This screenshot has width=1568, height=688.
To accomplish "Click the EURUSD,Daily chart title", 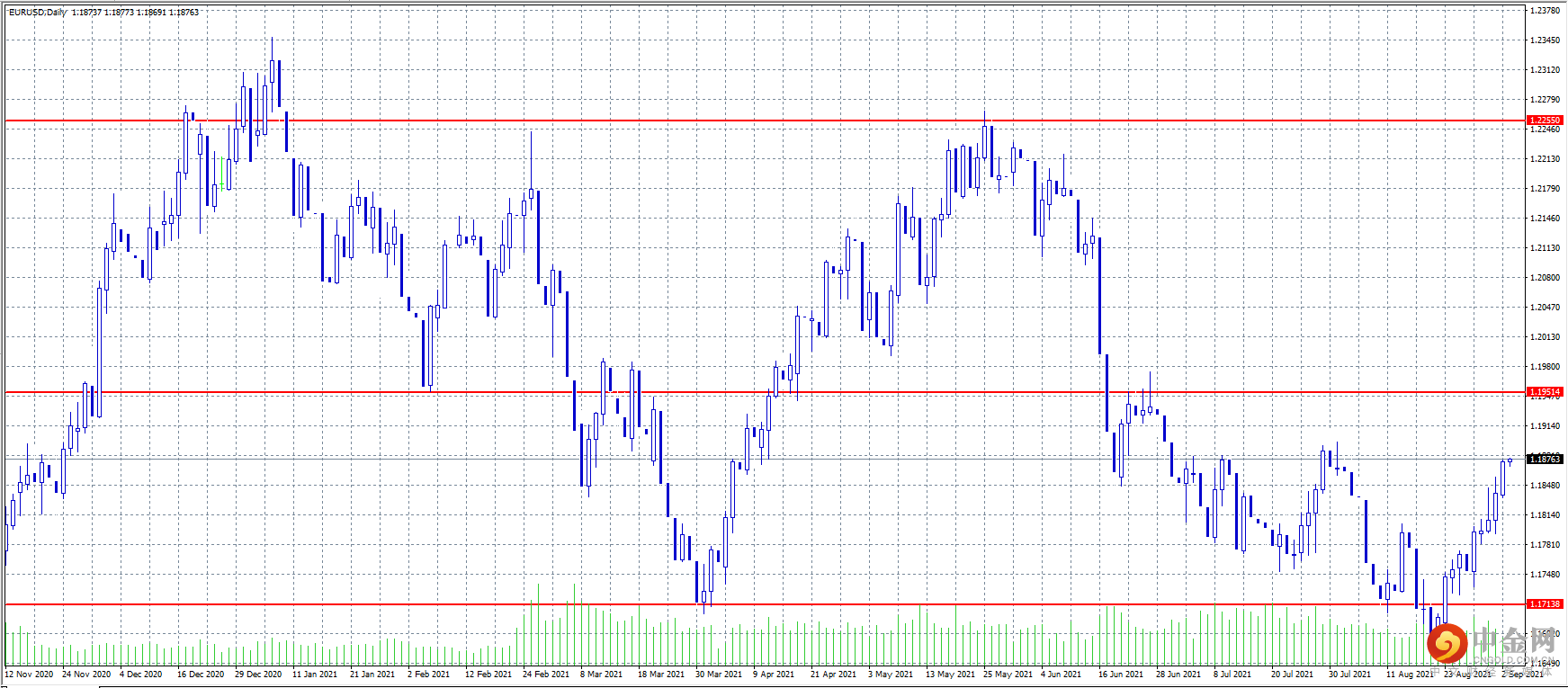I will (38, 13).
